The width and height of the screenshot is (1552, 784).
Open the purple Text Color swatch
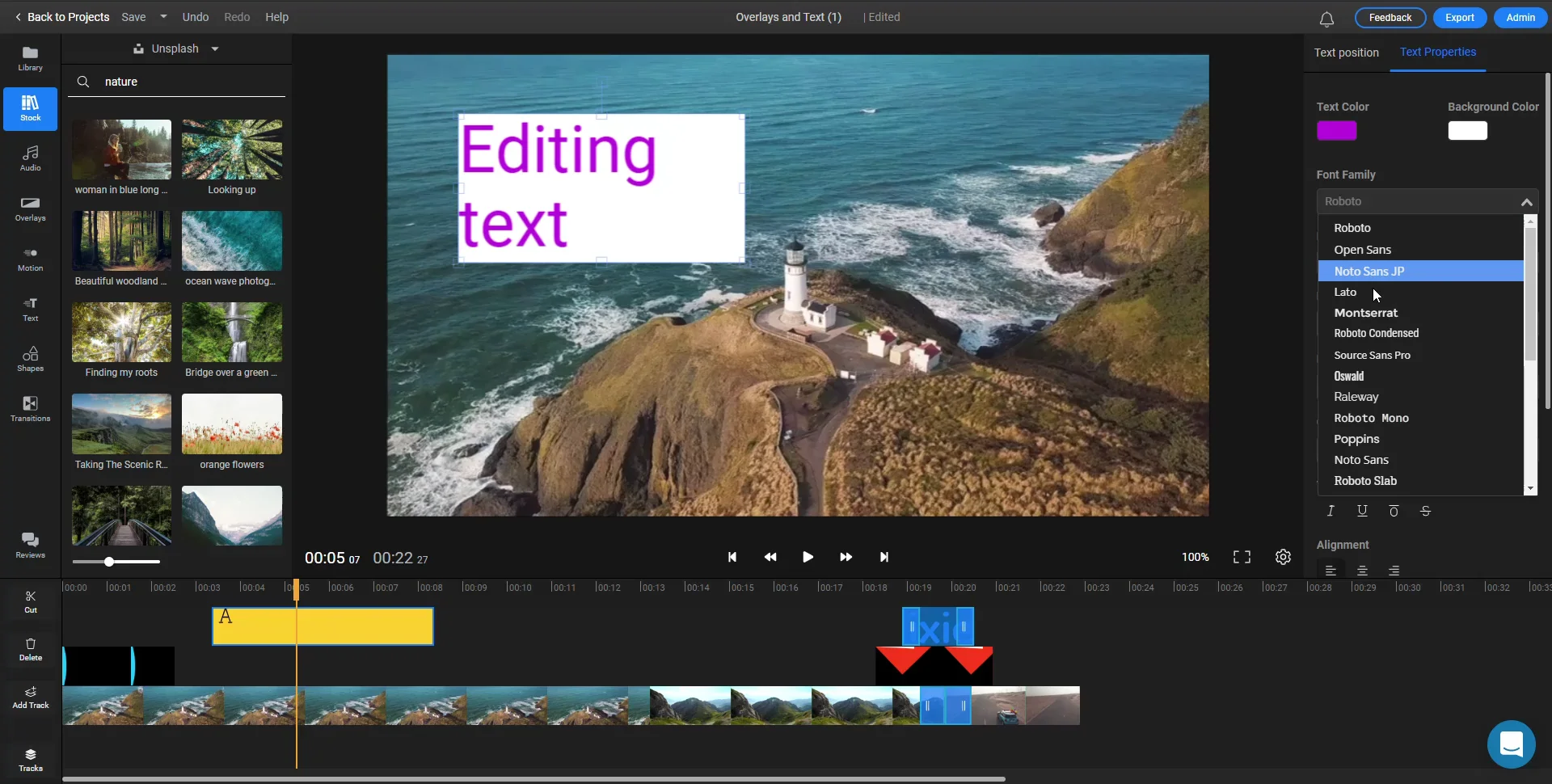[1336, 131]
